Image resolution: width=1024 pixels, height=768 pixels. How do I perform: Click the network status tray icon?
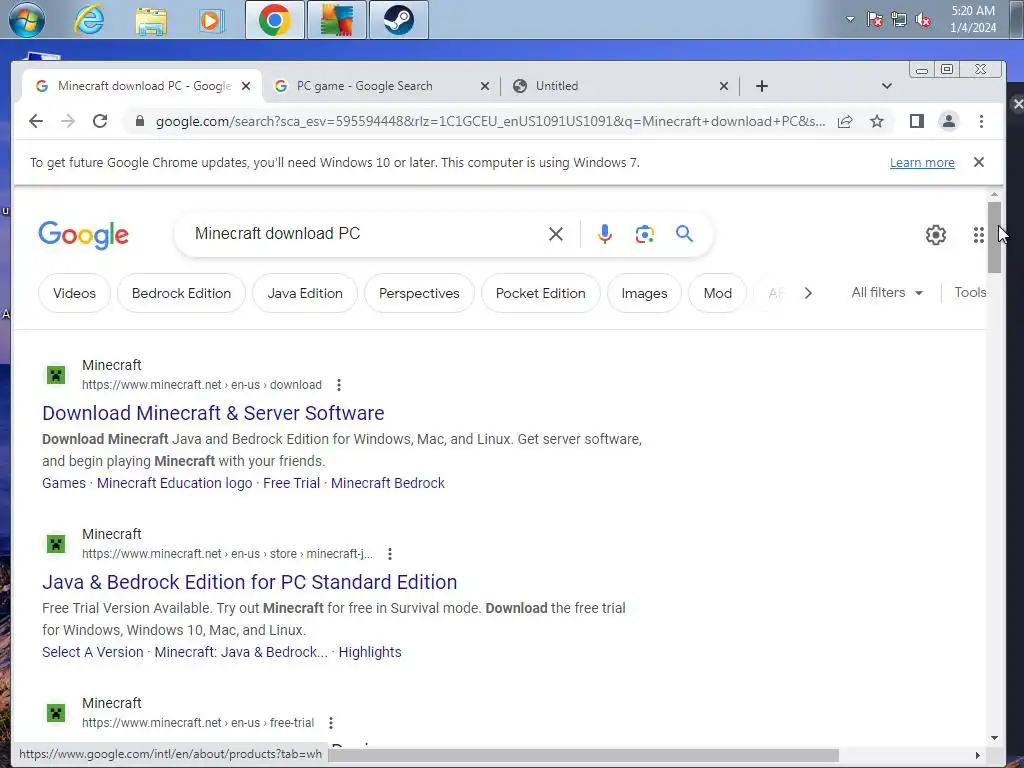tap(899, 20)
